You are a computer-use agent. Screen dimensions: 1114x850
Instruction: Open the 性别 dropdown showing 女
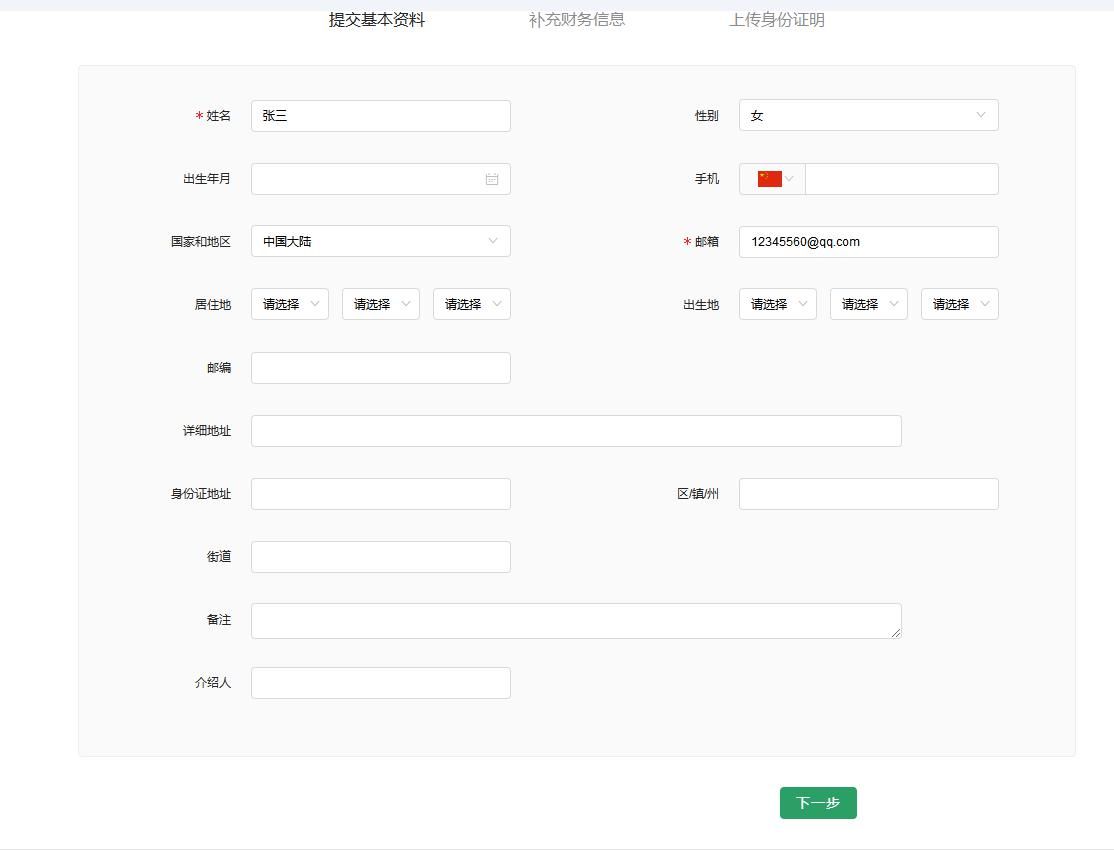pos(866,115)
